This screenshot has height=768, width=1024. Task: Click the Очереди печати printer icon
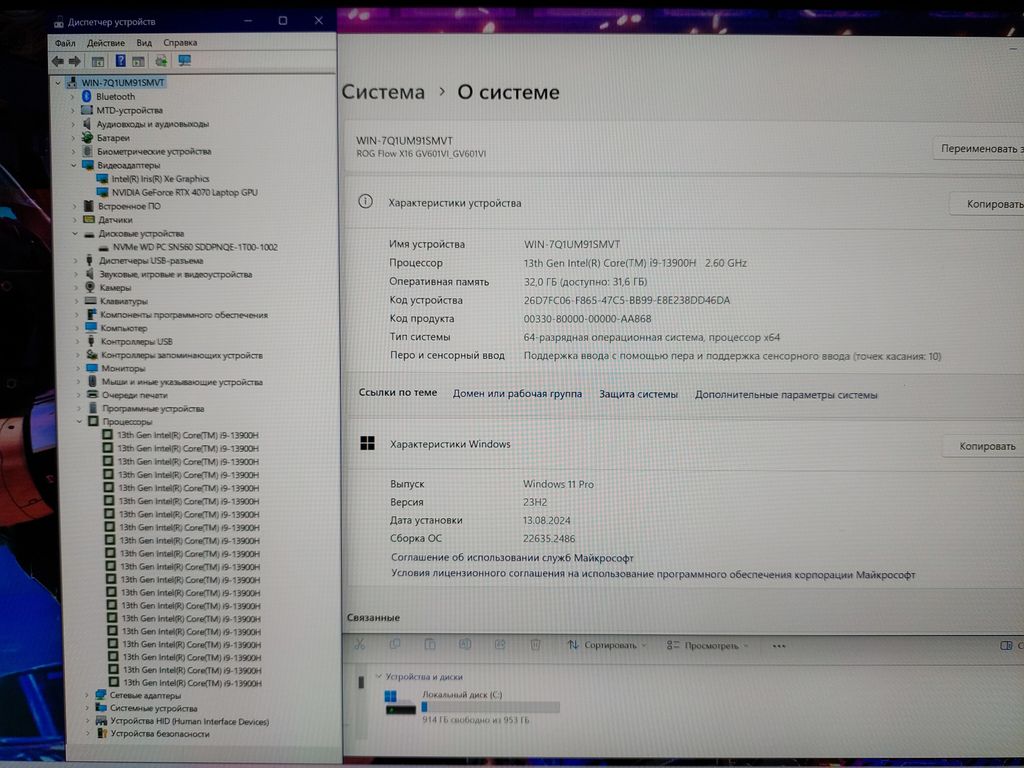(93, 394)
